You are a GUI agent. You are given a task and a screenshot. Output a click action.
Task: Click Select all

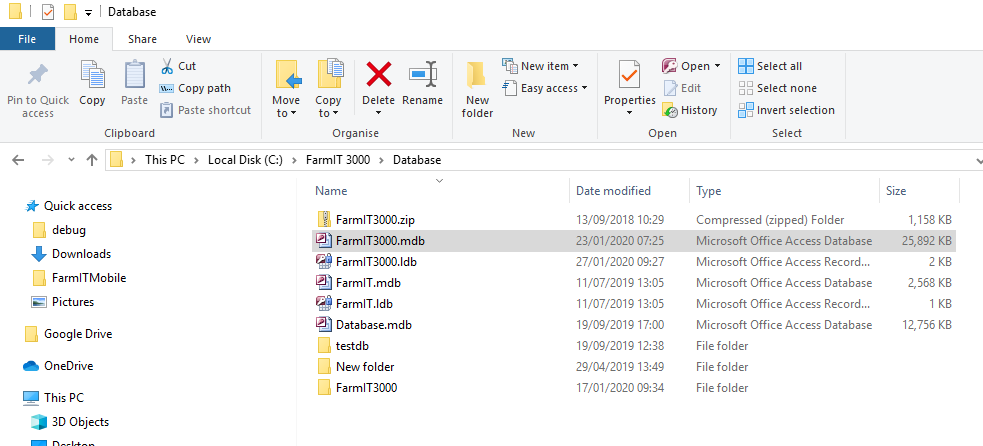(770, 66)
